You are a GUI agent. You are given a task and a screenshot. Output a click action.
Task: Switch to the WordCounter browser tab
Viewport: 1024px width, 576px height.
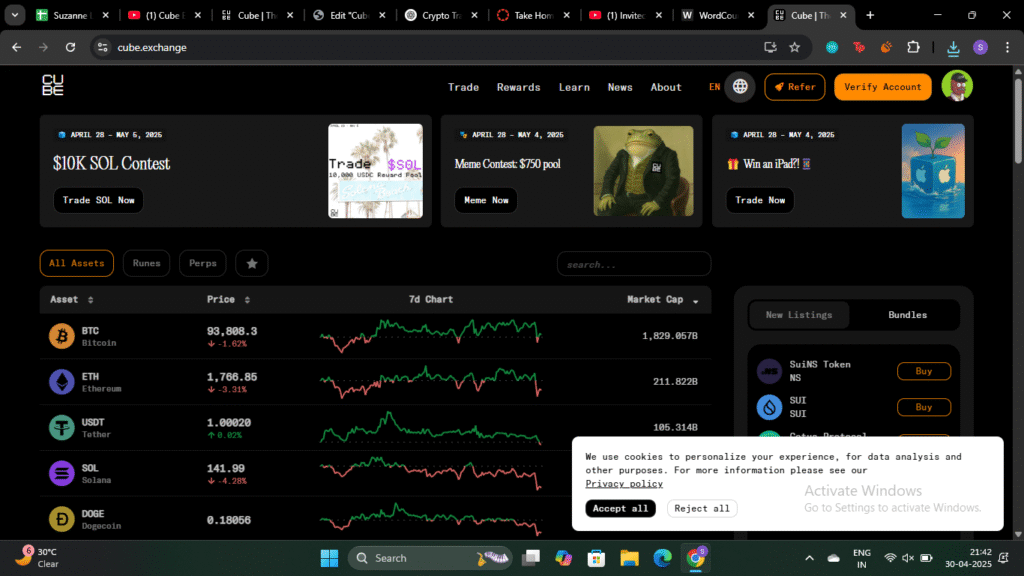(720, 15)
